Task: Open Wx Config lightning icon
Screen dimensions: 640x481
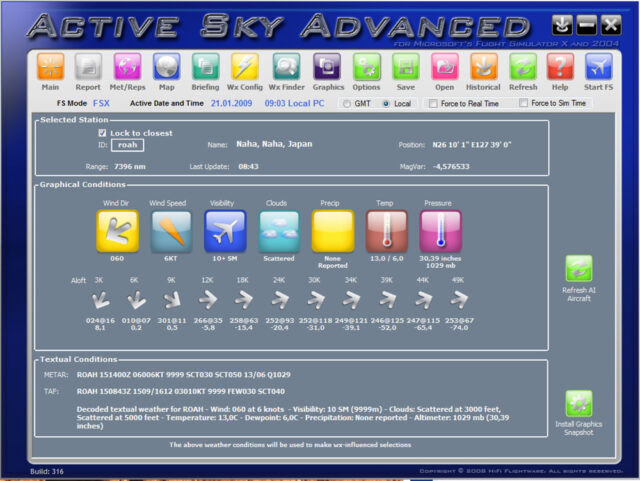Action: click(x=245, y=67)
